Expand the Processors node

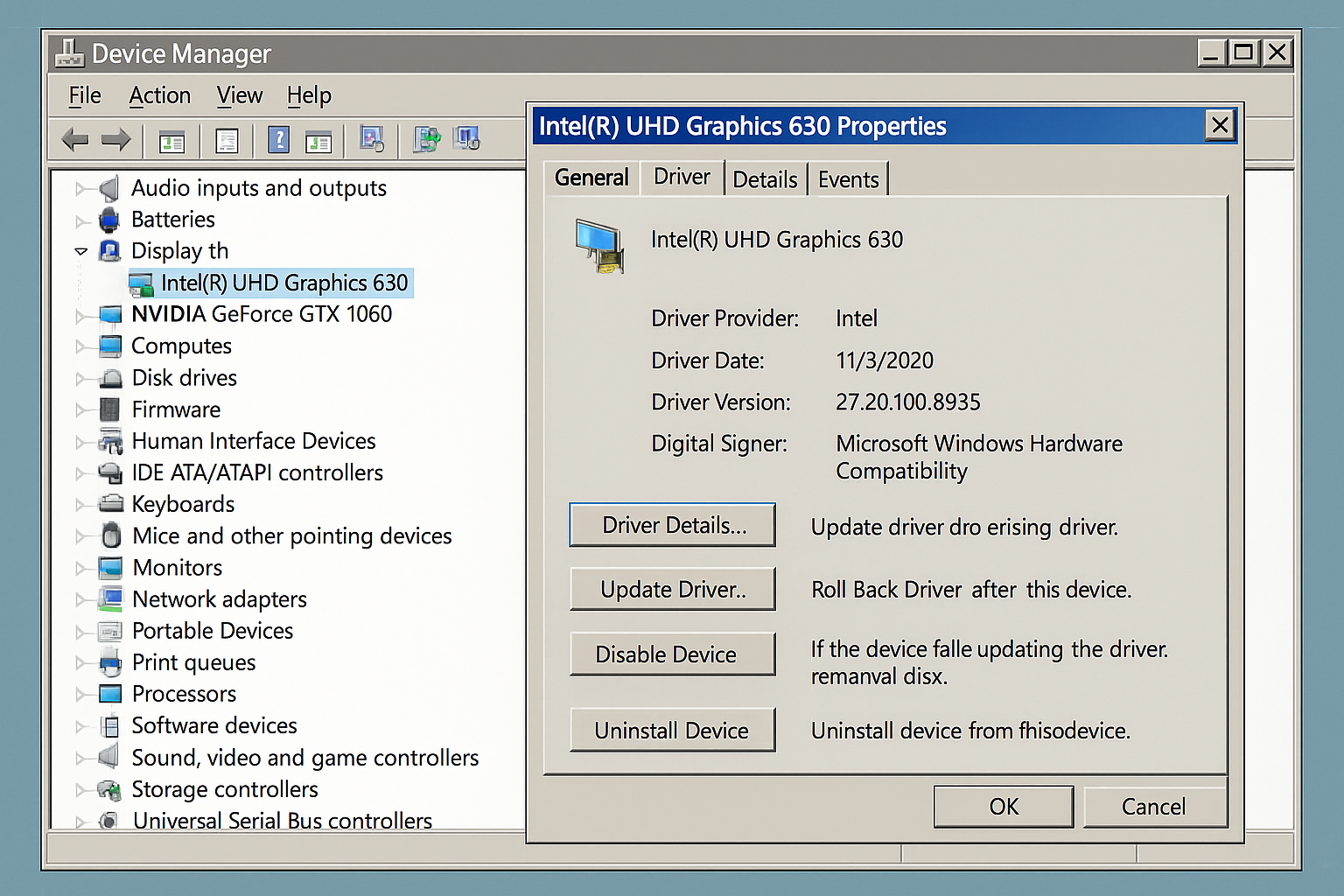[x=80, y=695]
